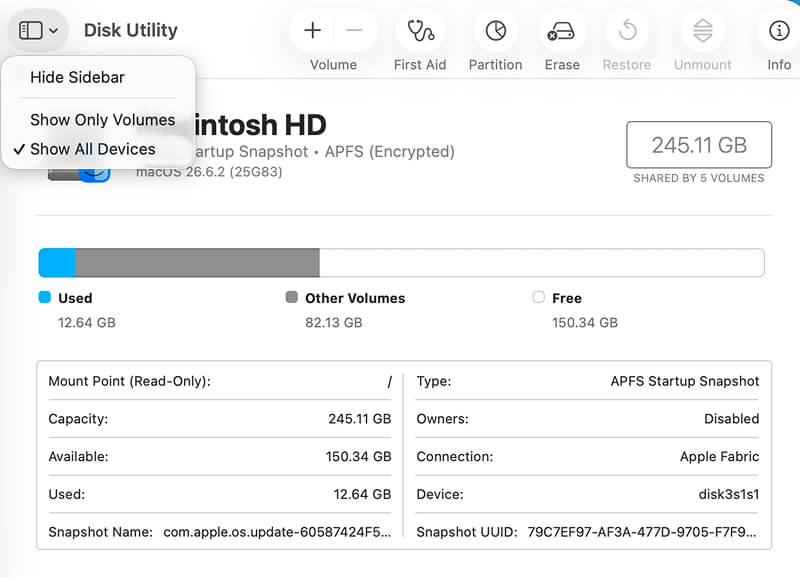Click the blue Used legend swatch
Screen dimensions: 800x578
(x=45, y=297)
